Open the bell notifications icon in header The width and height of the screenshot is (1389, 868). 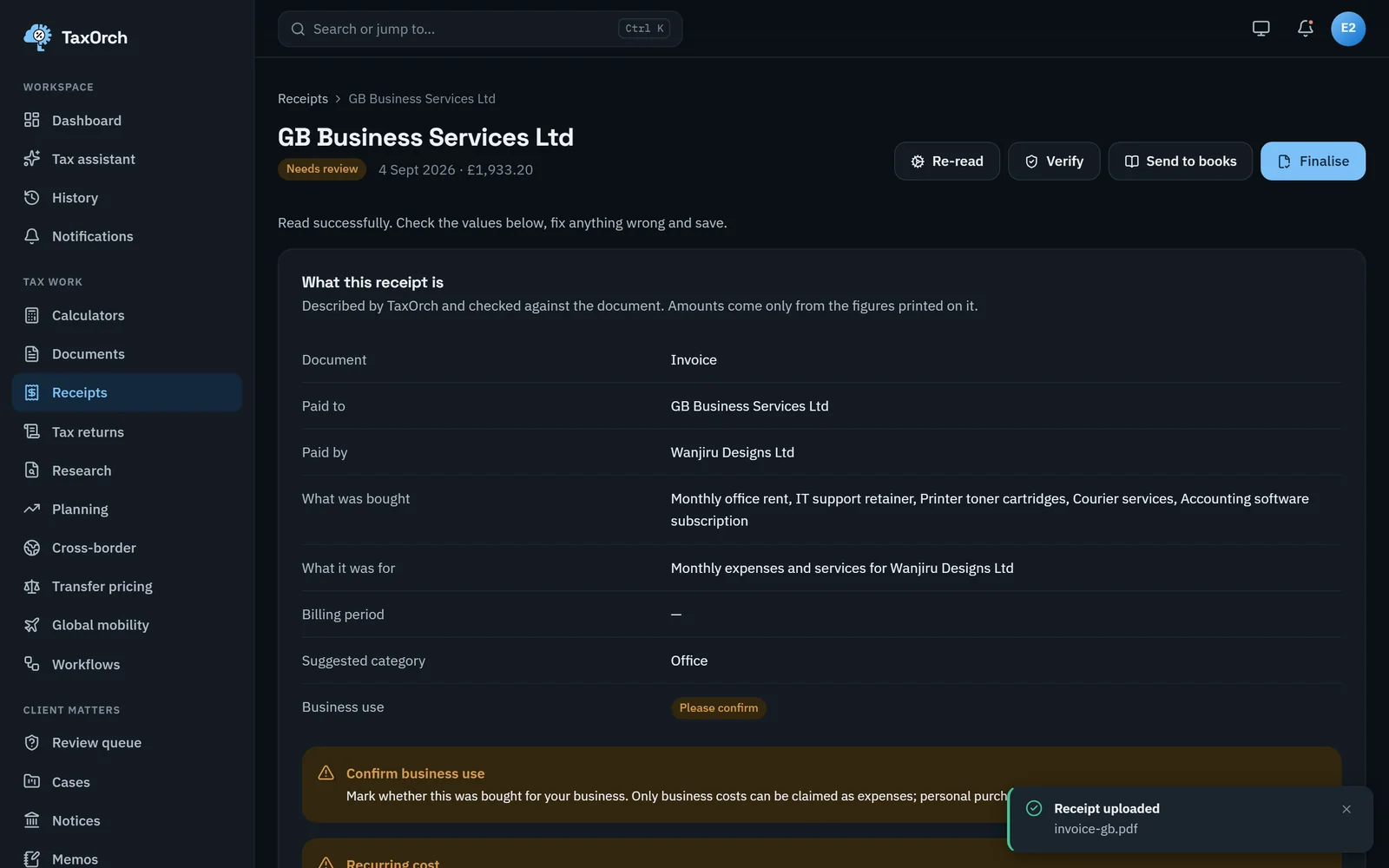pyautogui.click(x=1305, y=29)
